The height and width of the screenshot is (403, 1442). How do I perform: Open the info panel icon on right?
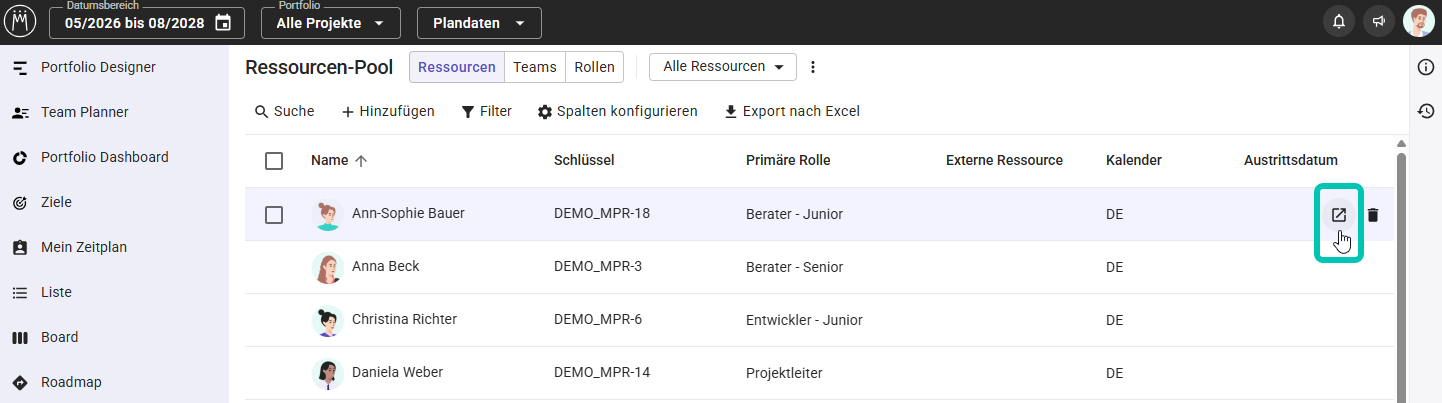[x=1426, y=67]
